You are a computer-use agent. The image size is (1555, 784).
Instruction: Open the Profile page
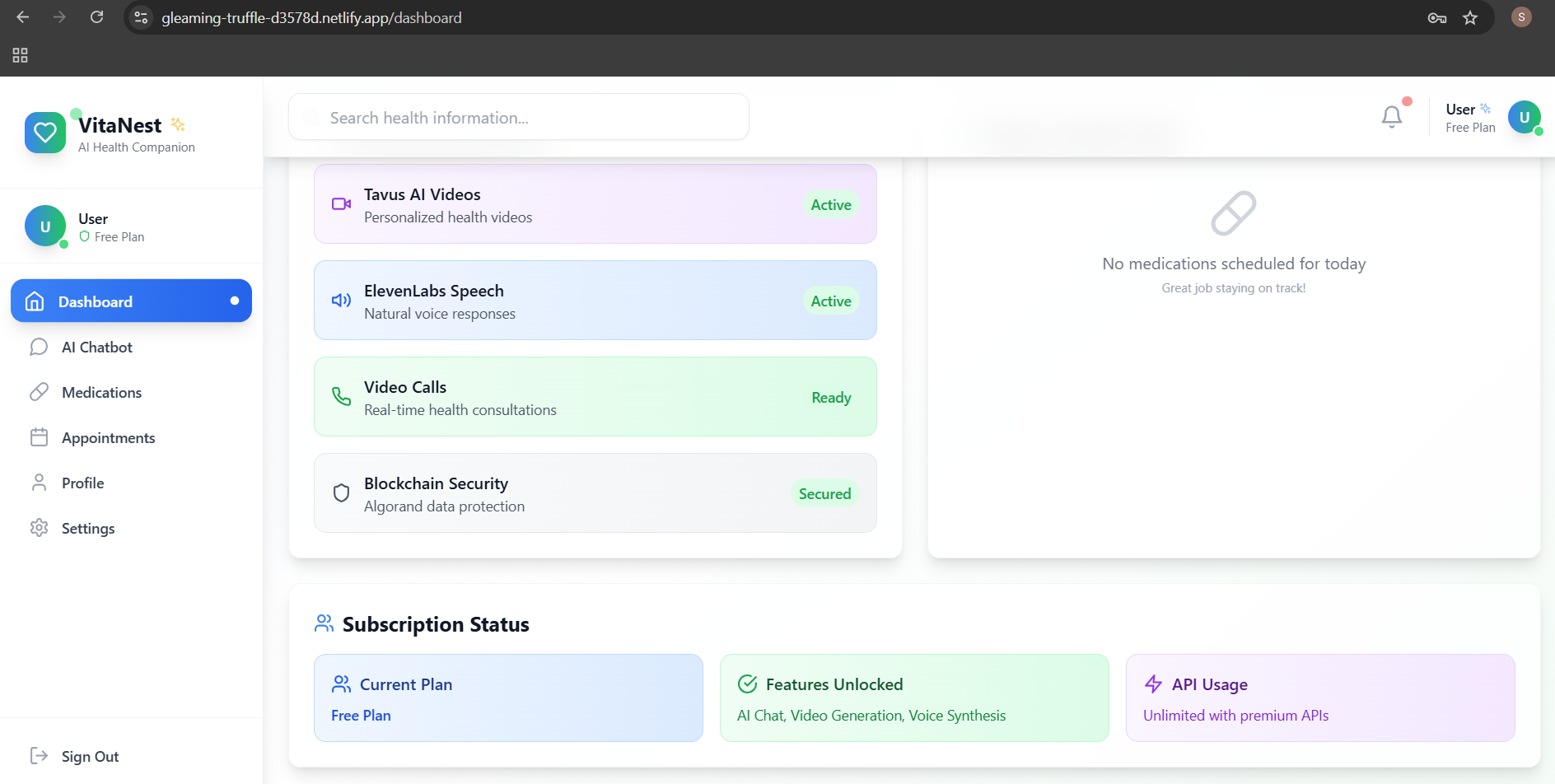pyautogui.click(x=131, y=483)
